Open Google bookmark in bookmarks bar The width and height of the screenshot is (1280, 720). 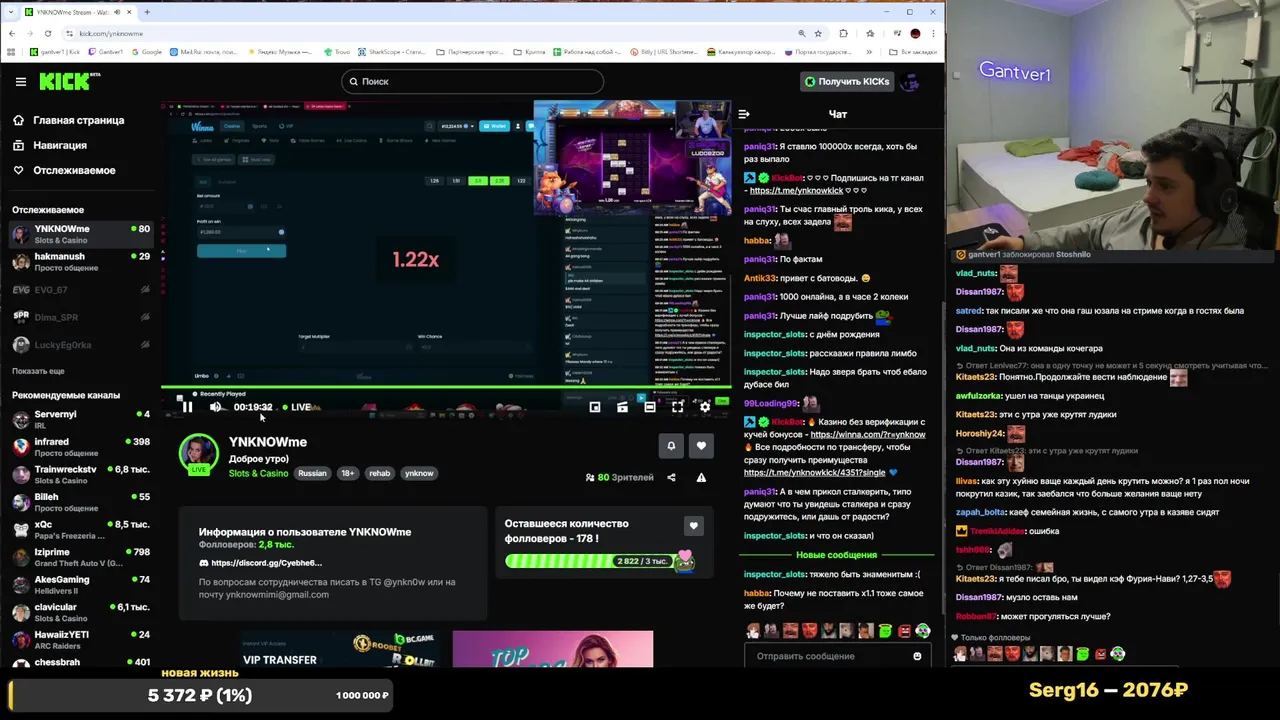[146, 52]
